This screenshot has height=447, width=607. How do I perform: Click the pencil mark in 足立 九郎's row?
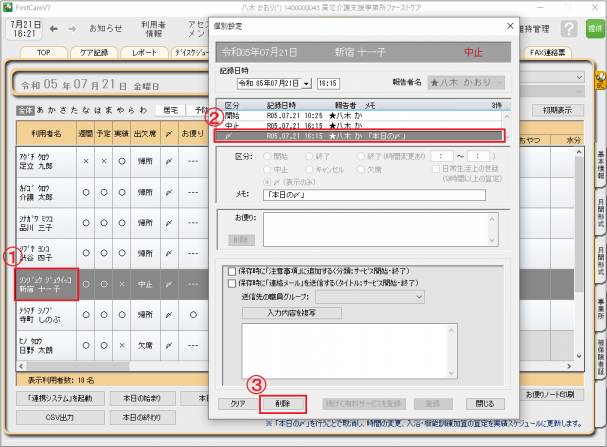click(x=170, y=159)
